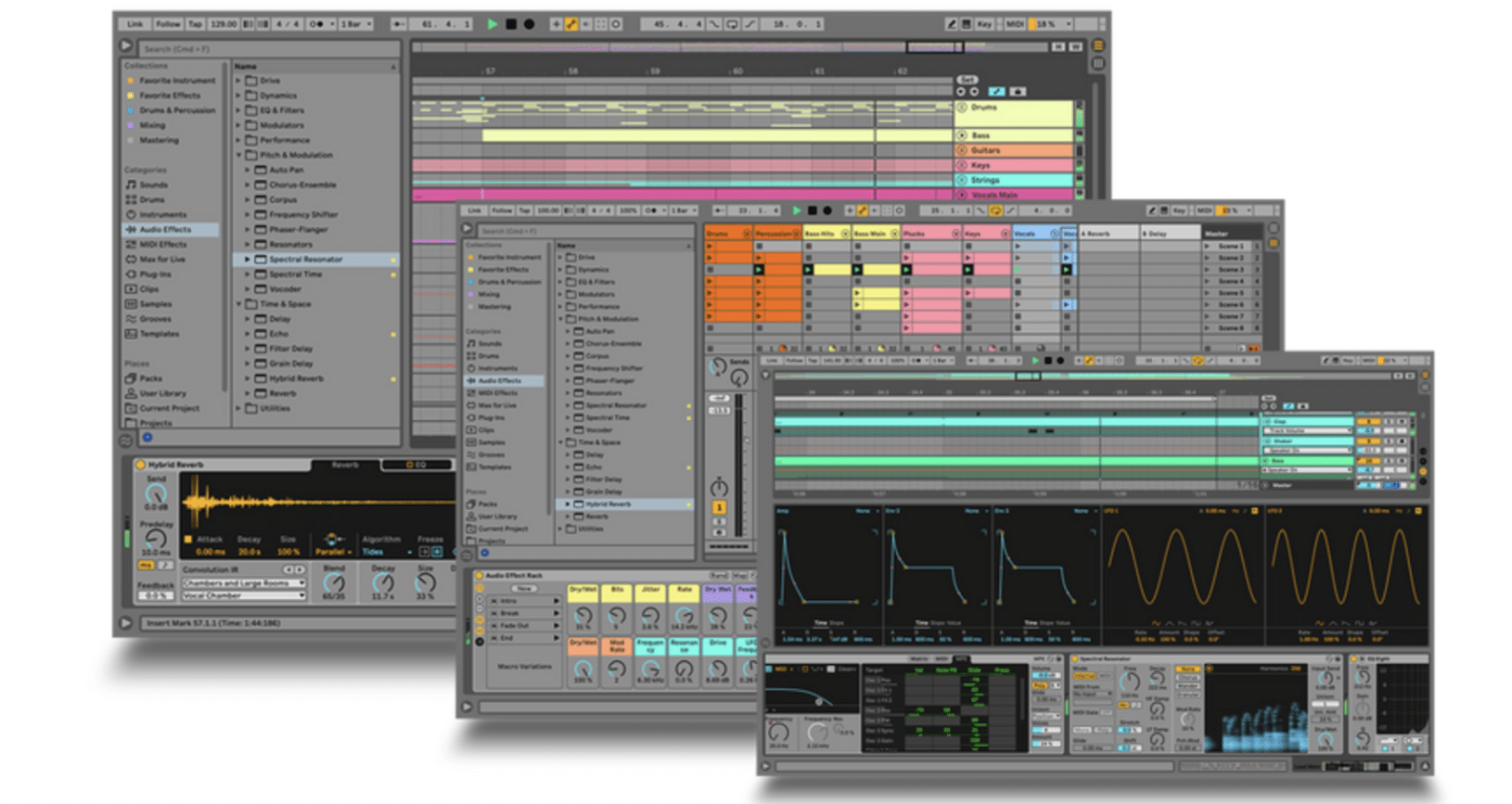This screenshot has width=1512, height=804.
Task: Toggle the Hybrid Reverb device activator
Action: [x=140, y=464]
